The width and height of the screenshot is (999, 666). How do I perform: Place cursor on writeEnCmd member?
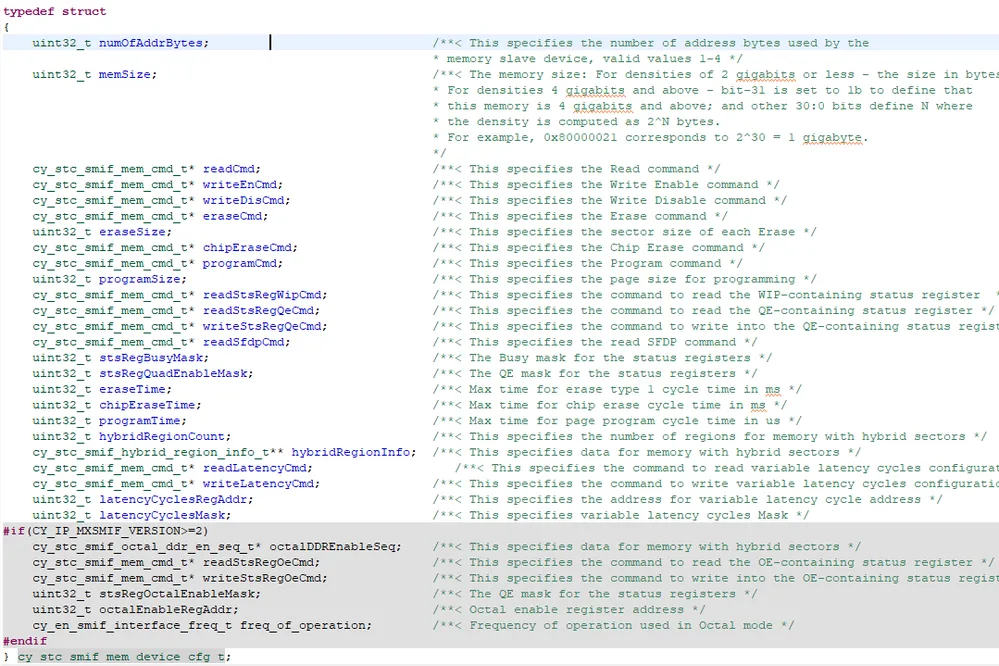(x=240, y=185)
